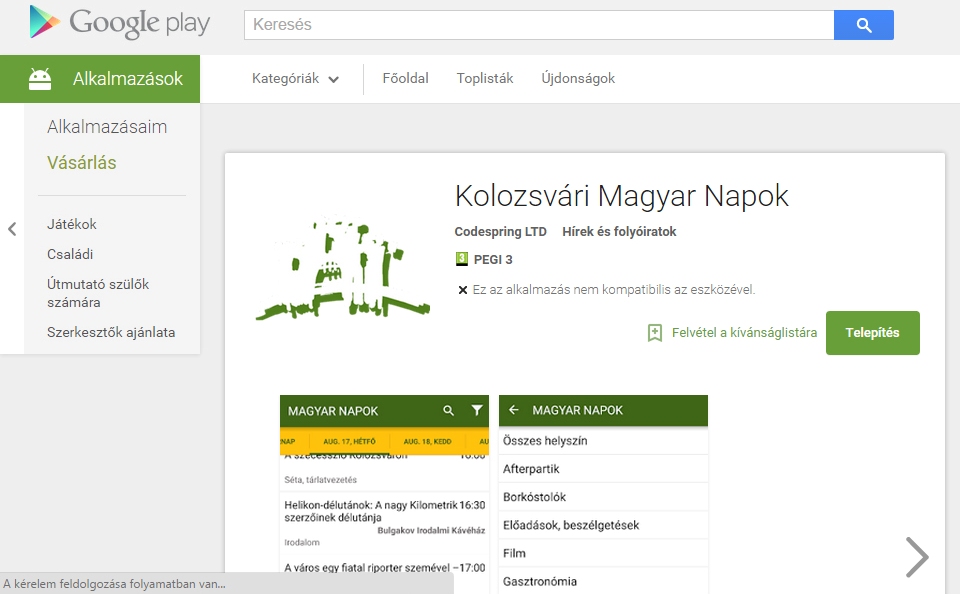Focus the Keresés search field
The image size is (960, 594).
click(539, 25)
